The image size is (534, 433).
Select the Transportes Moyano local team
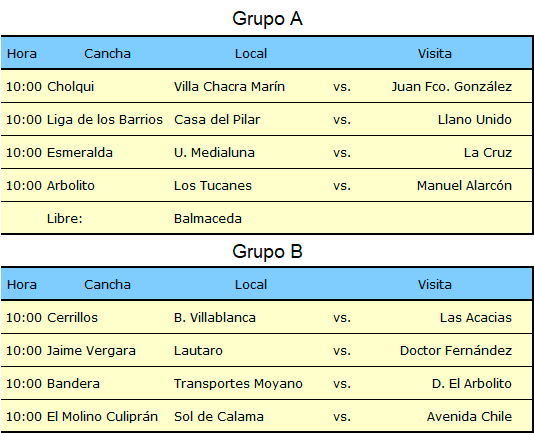[x=238, y=384]
